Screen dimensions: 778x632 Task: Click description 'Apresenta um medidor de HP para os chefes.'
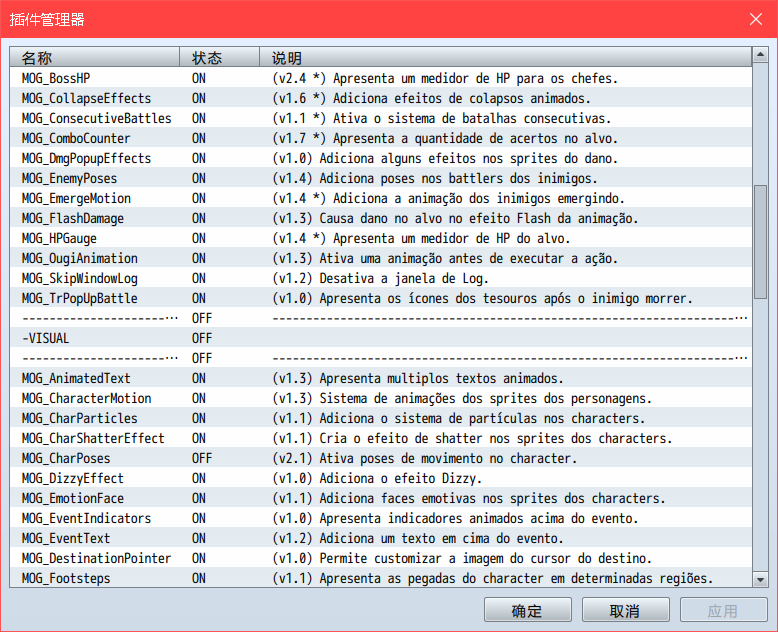point(475,78)
